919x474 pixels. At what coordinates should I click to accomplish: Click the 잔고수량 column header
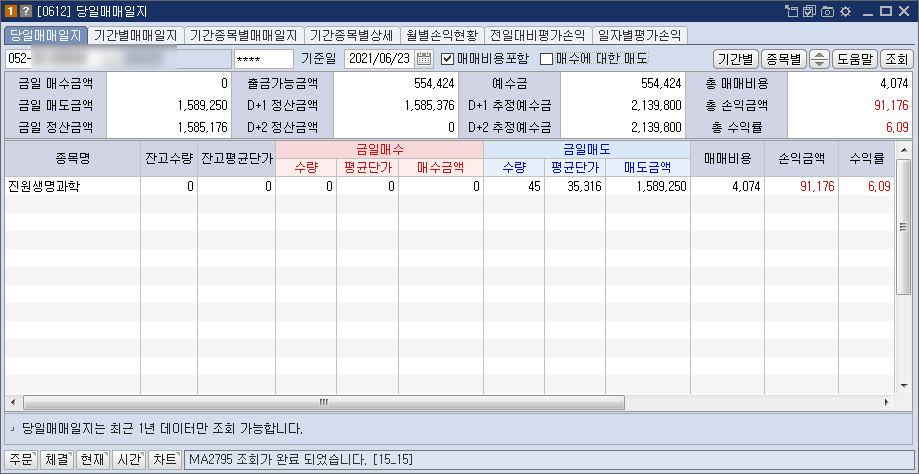coord(169,158)
